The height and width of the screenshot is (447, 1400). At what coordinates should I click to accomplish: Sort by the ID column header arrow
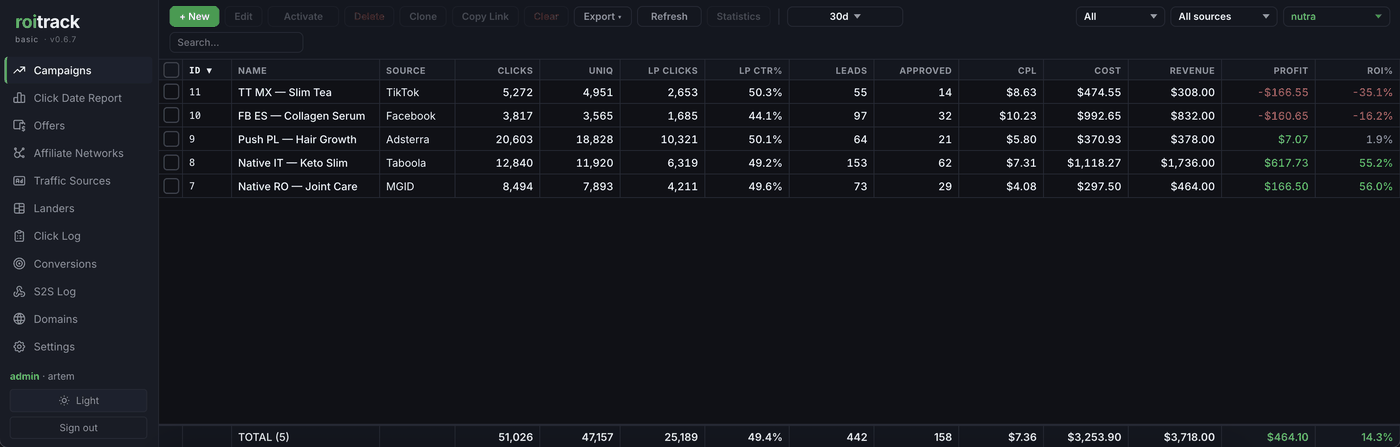[209, 71]
